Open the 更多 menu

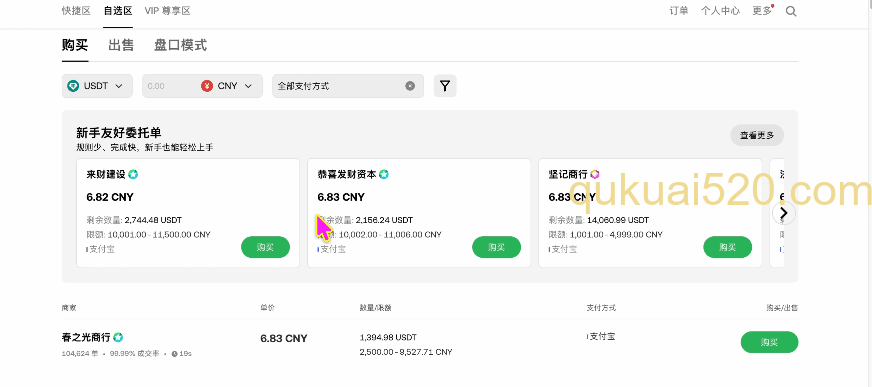pyautogui.click(x=762, y=11)
